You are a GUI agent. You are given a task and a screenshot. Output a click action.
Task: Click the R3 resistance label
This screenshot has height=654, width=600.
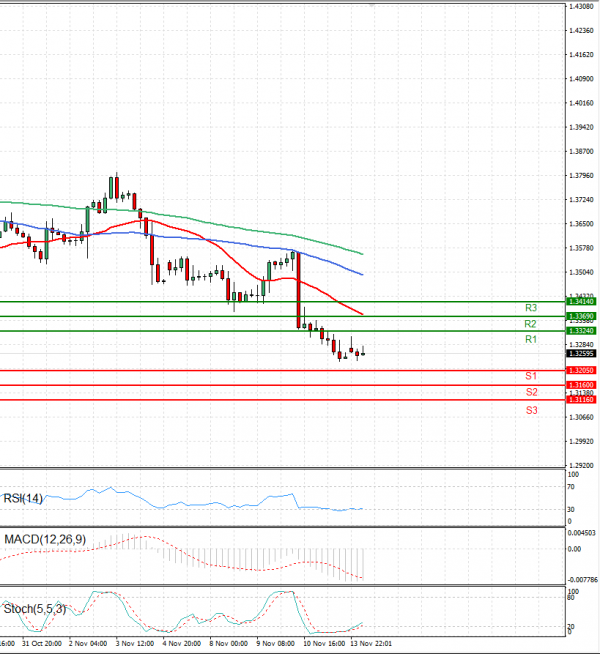[x=531, y=308]
